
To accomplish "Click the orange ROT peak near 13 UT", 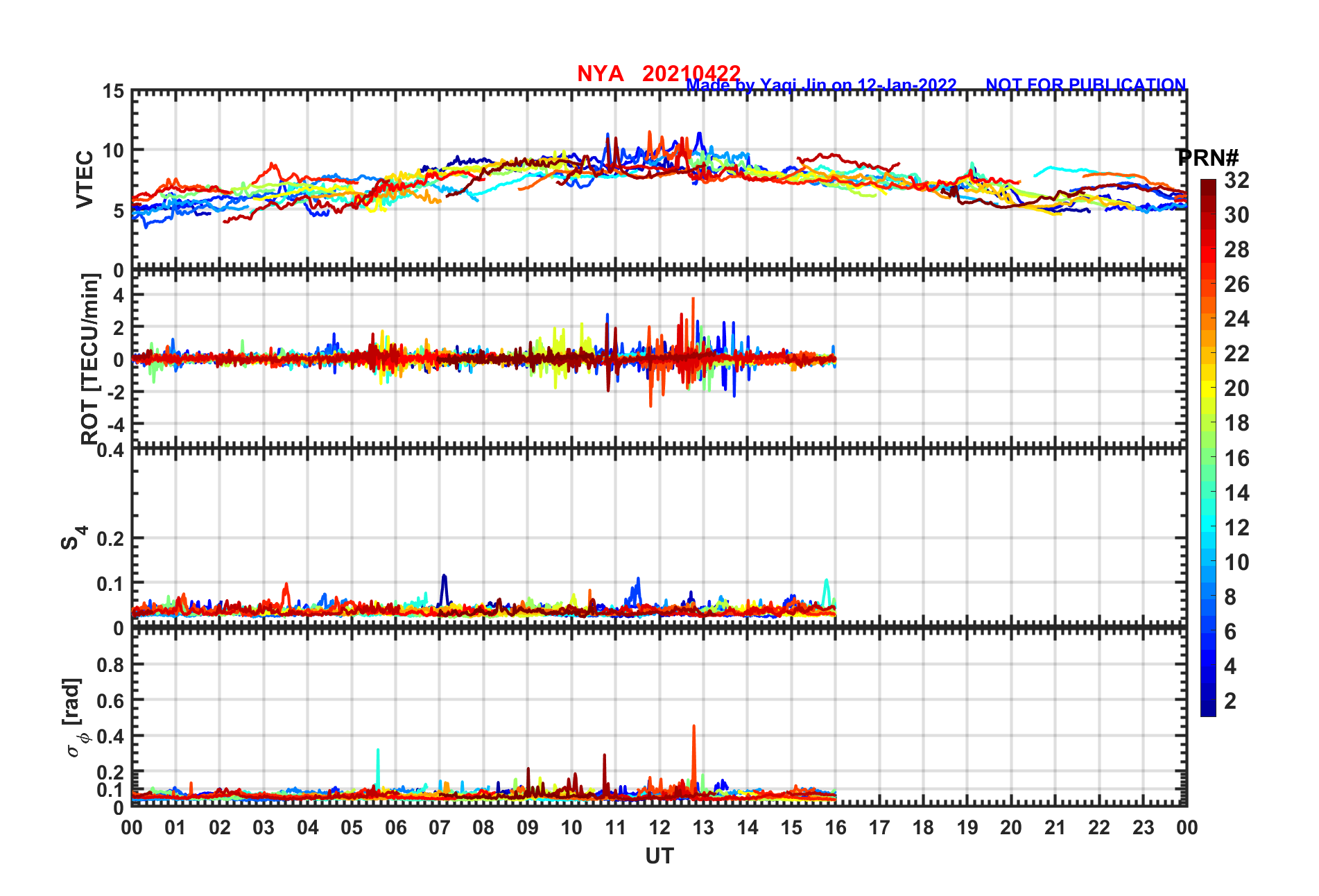I will pyautogui.click(x=693, y=326).
